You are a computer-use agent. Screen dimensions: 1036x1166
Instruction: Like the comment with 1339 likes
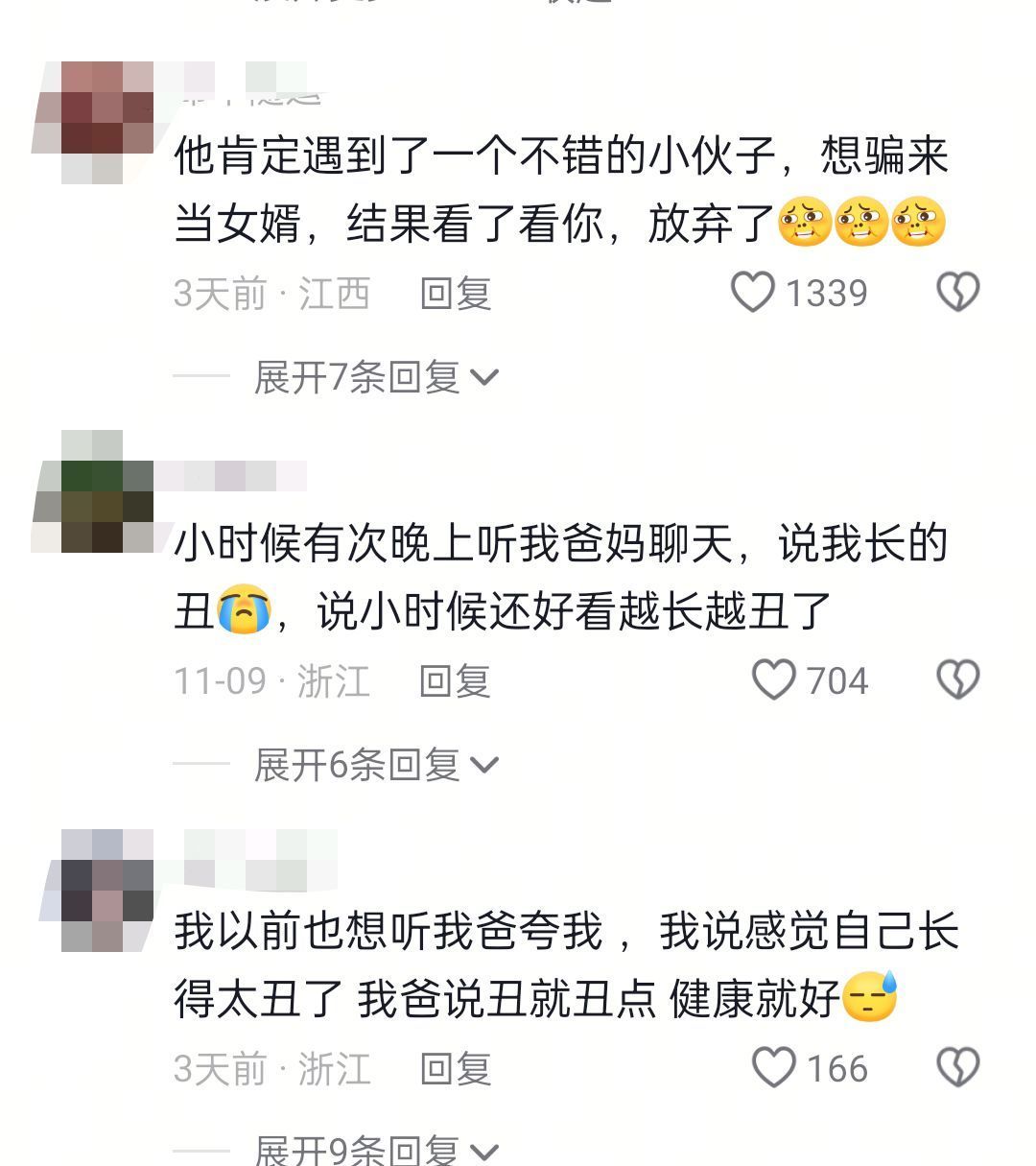click(753, 293)
